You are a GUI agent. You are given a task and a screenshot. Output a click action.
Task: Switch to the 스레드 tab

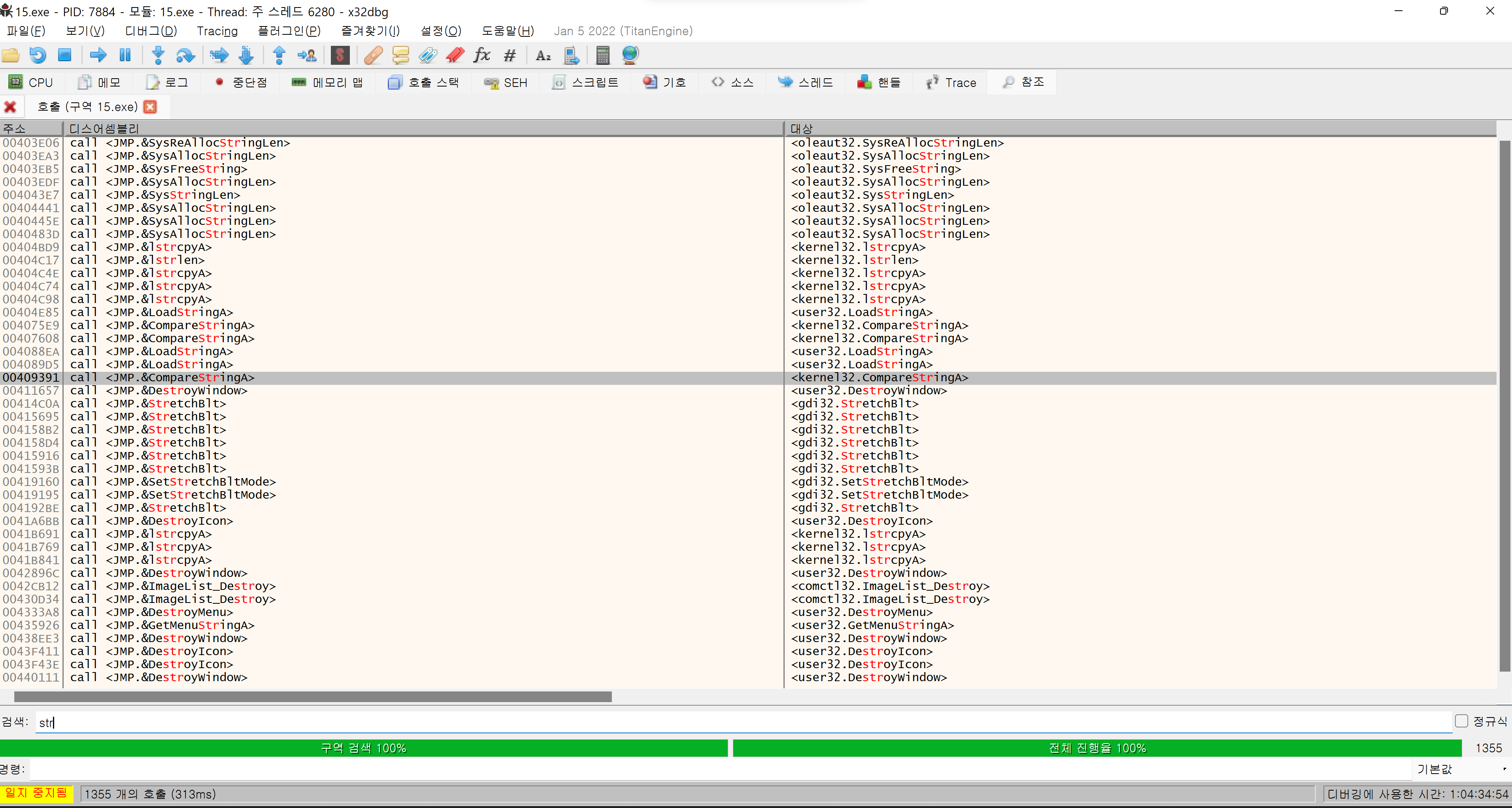805,82
